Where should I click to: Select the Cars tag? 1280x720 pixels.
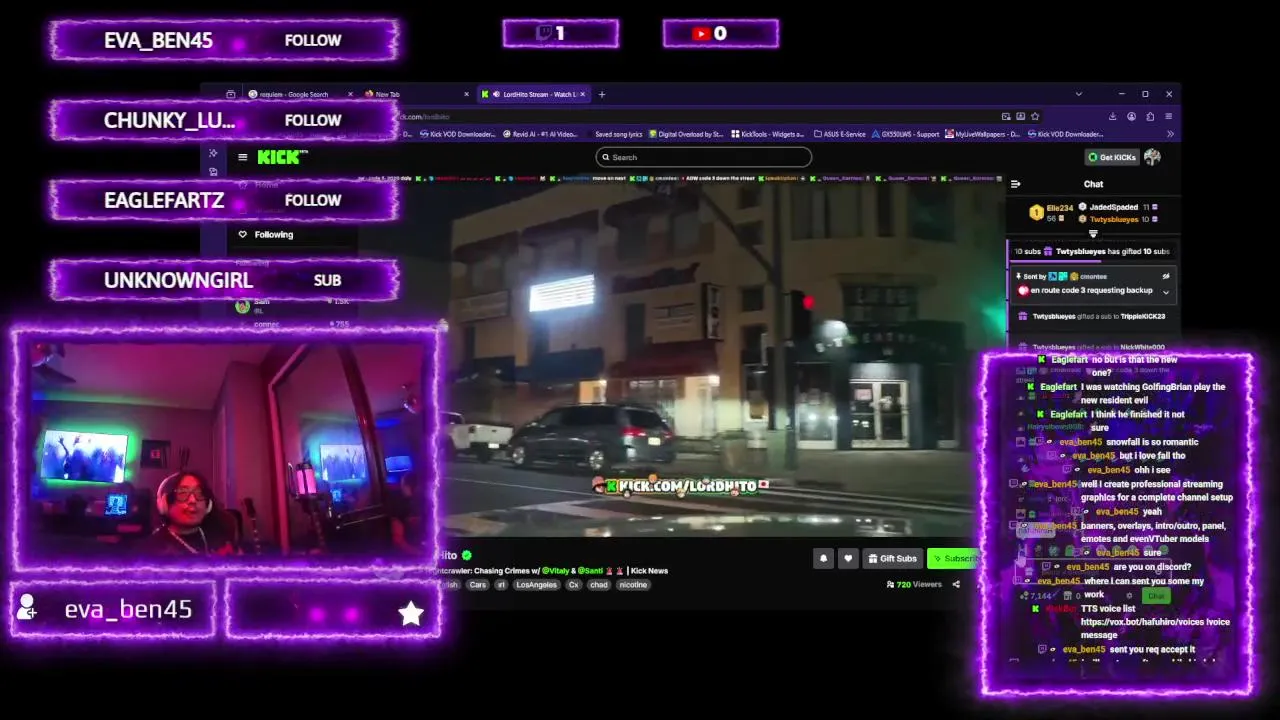click(478, 585)
